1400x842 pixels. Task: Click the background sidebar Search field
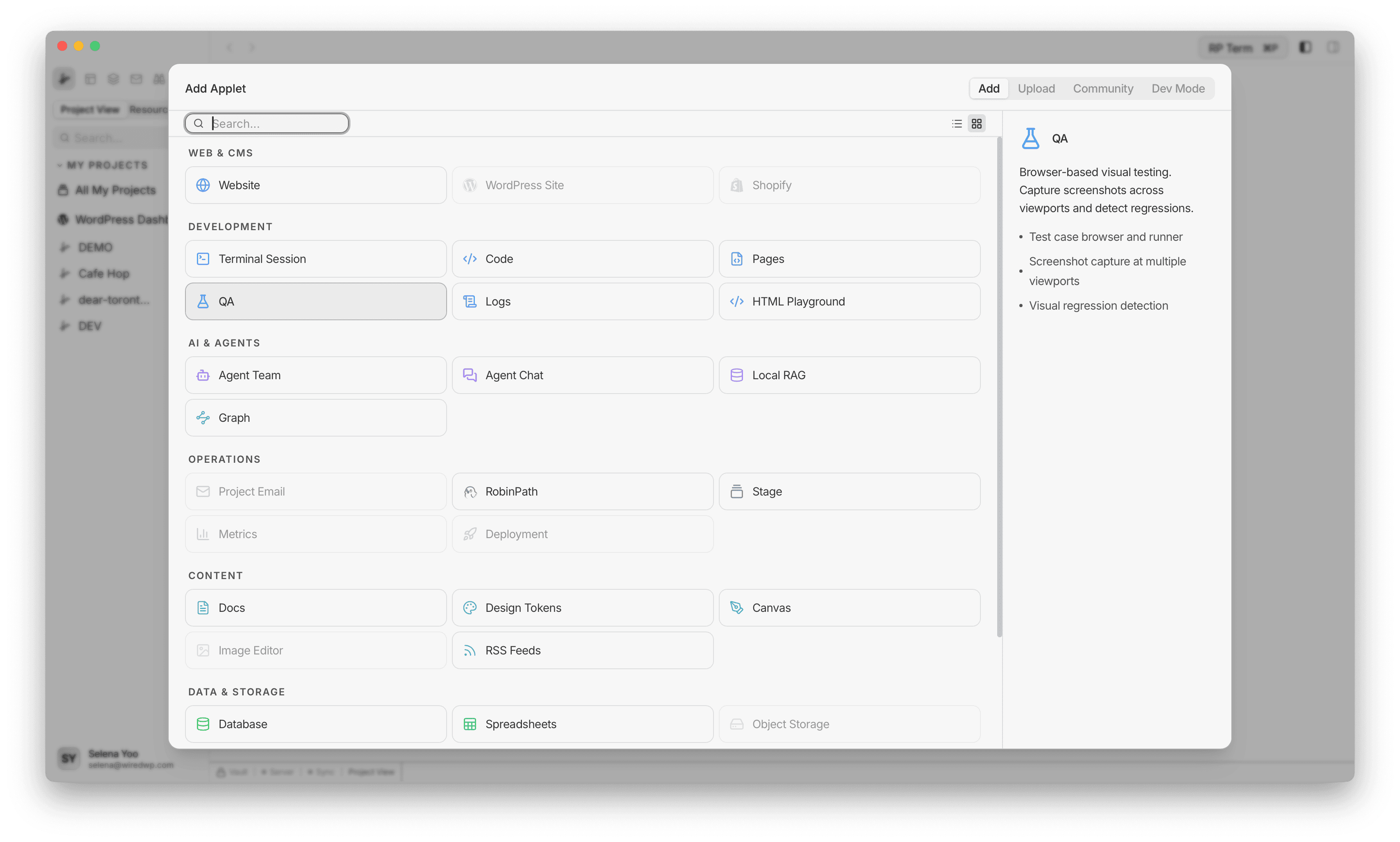[x=112, y=138]
